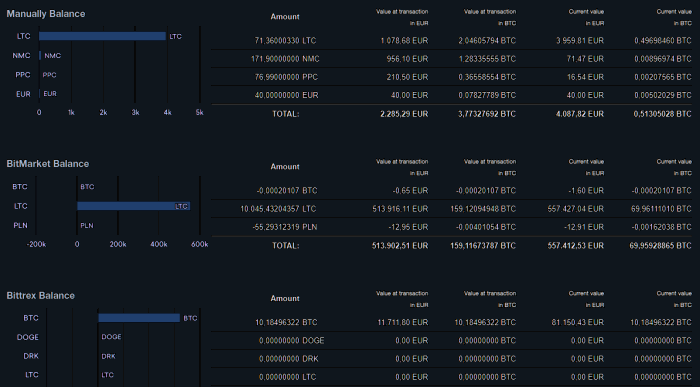
Task: Click the -55,29312319 PPLN amount row
Action: tap(451, 227)
